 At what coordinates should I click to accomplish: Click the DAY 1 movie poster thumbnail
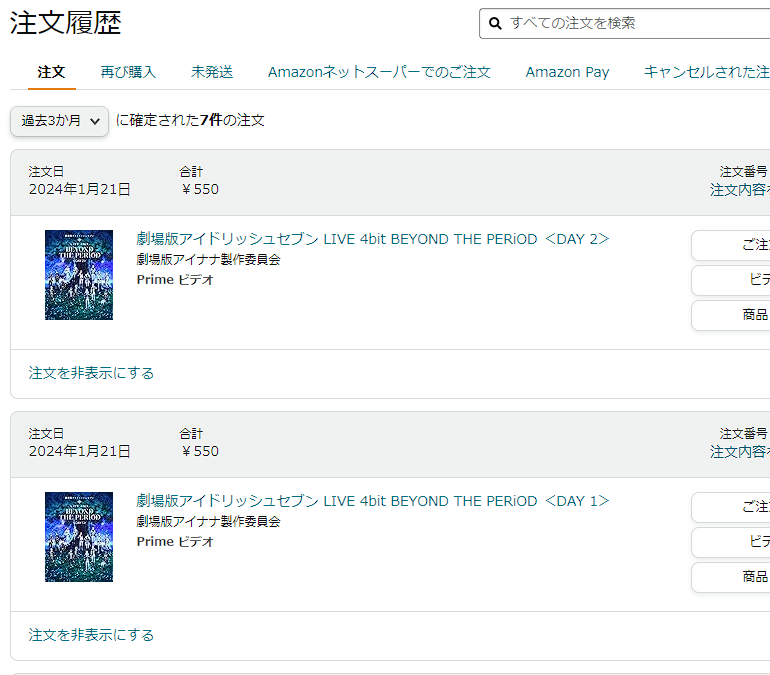coord(79,537)
